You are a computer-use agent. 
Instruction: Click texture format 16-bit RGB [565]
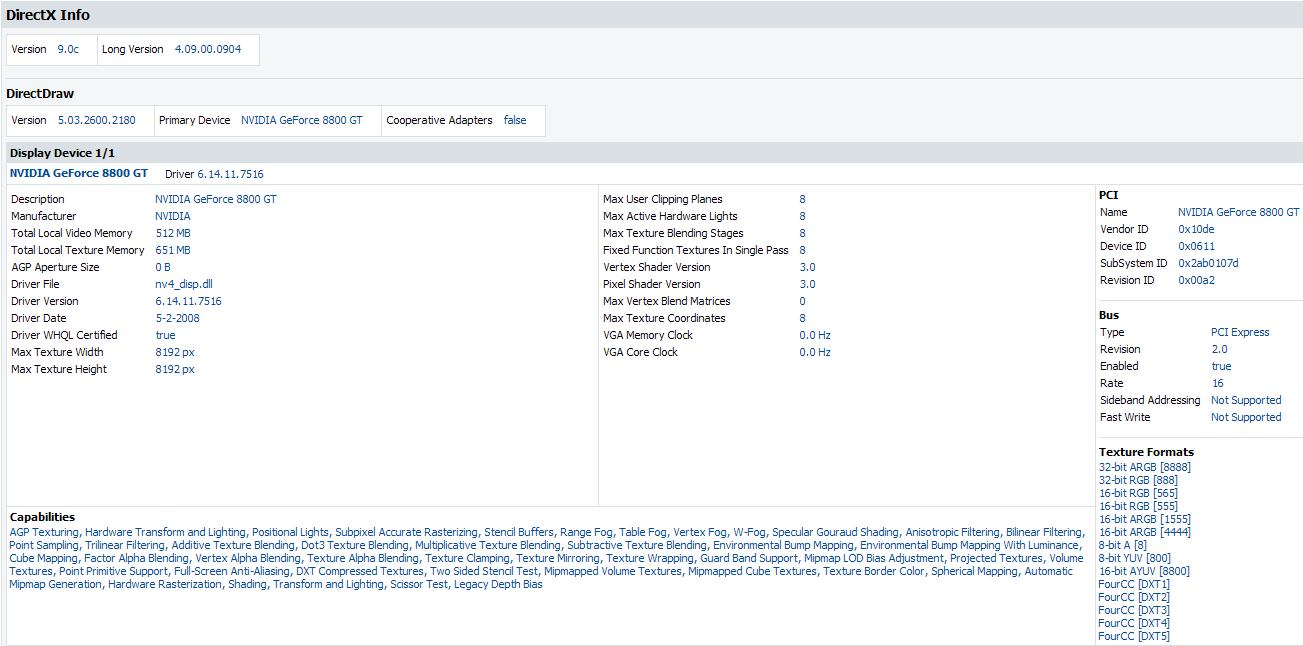[1138, 493]
